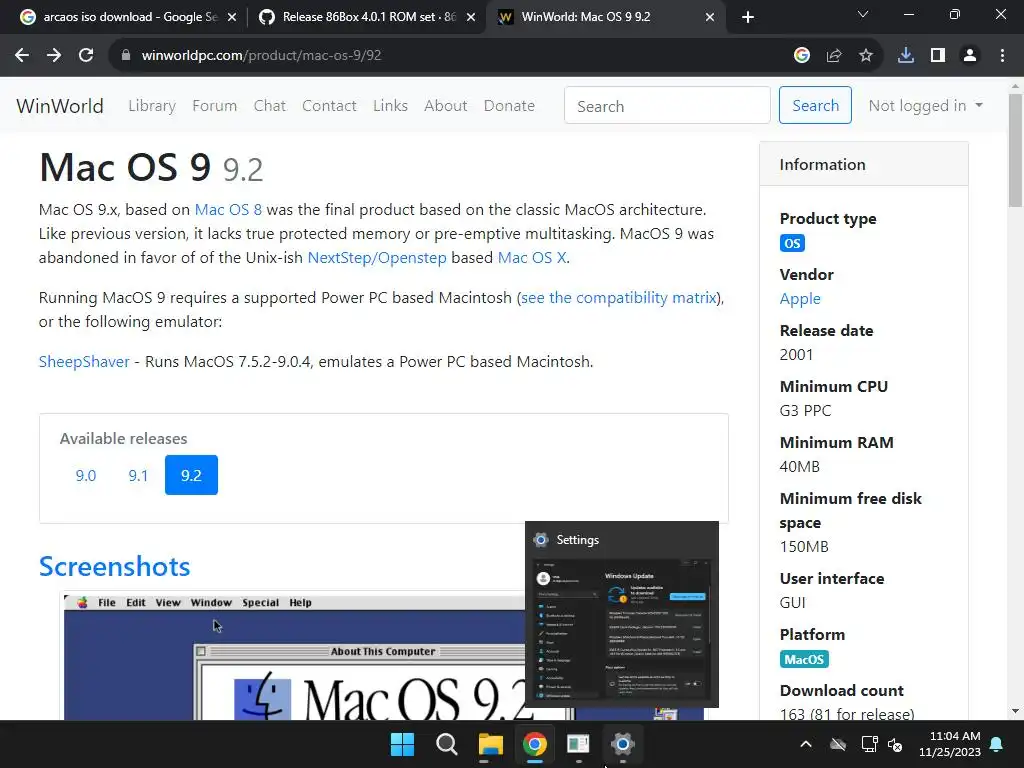
Task: Open the tab search chevron
Action: [x=863, y=14]
